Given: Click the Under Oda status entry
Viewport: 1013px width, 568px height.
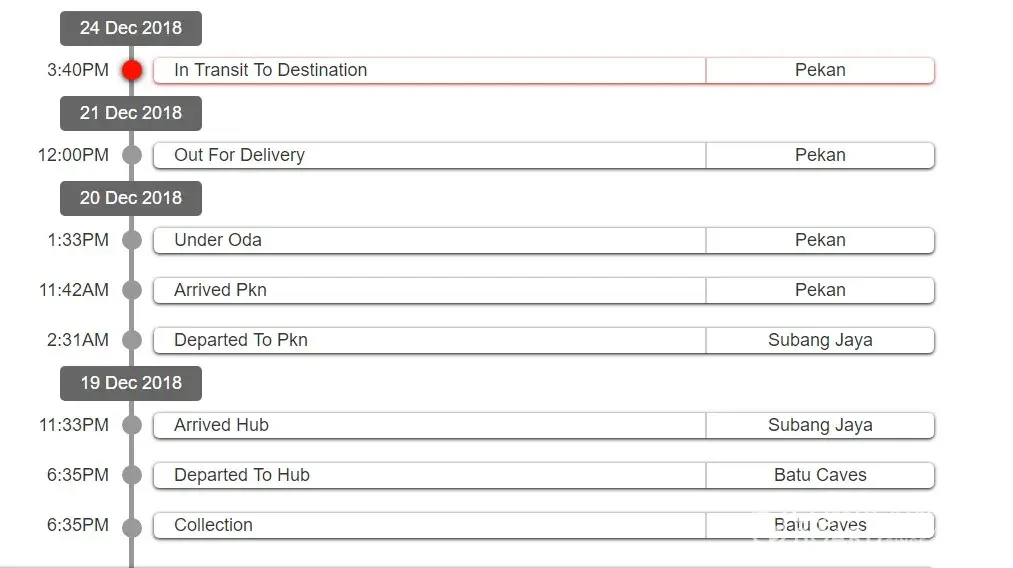Looking at the screenshot, I should click(218, 240).
